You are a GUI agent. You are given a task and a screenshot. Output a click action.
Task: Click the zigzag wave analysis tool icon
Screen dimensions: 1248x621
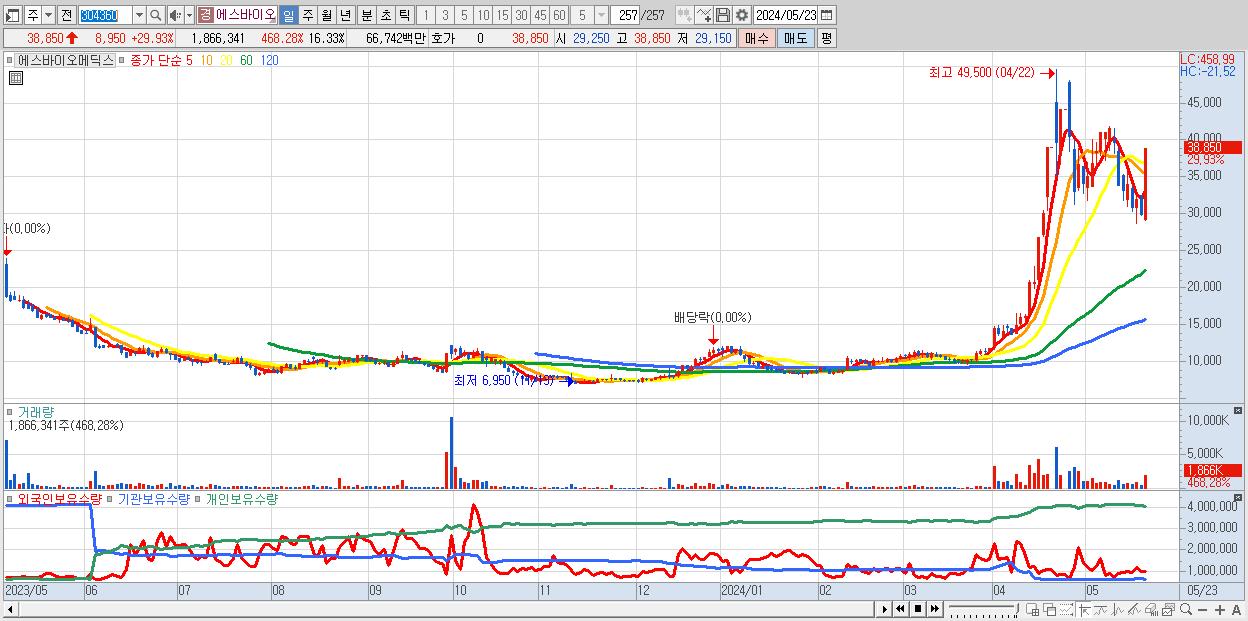pyautogui.click(x=1118, y=610)
